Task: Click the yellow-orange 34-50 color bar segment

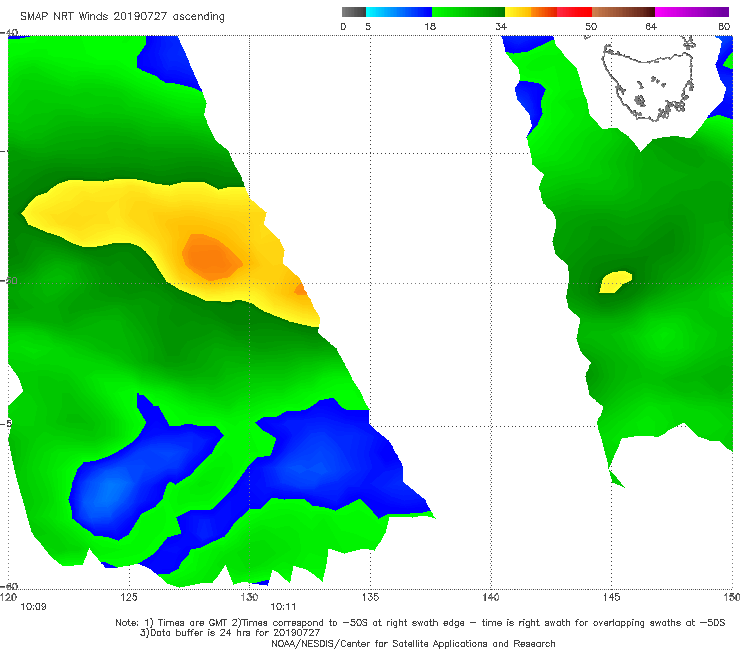Action: pos(548,12)
